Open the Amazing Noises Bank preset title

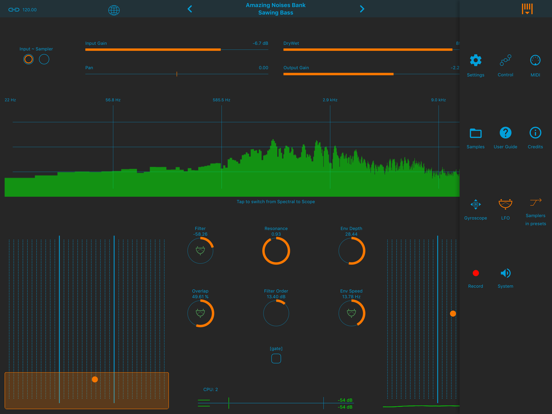[x=276, y=5]
